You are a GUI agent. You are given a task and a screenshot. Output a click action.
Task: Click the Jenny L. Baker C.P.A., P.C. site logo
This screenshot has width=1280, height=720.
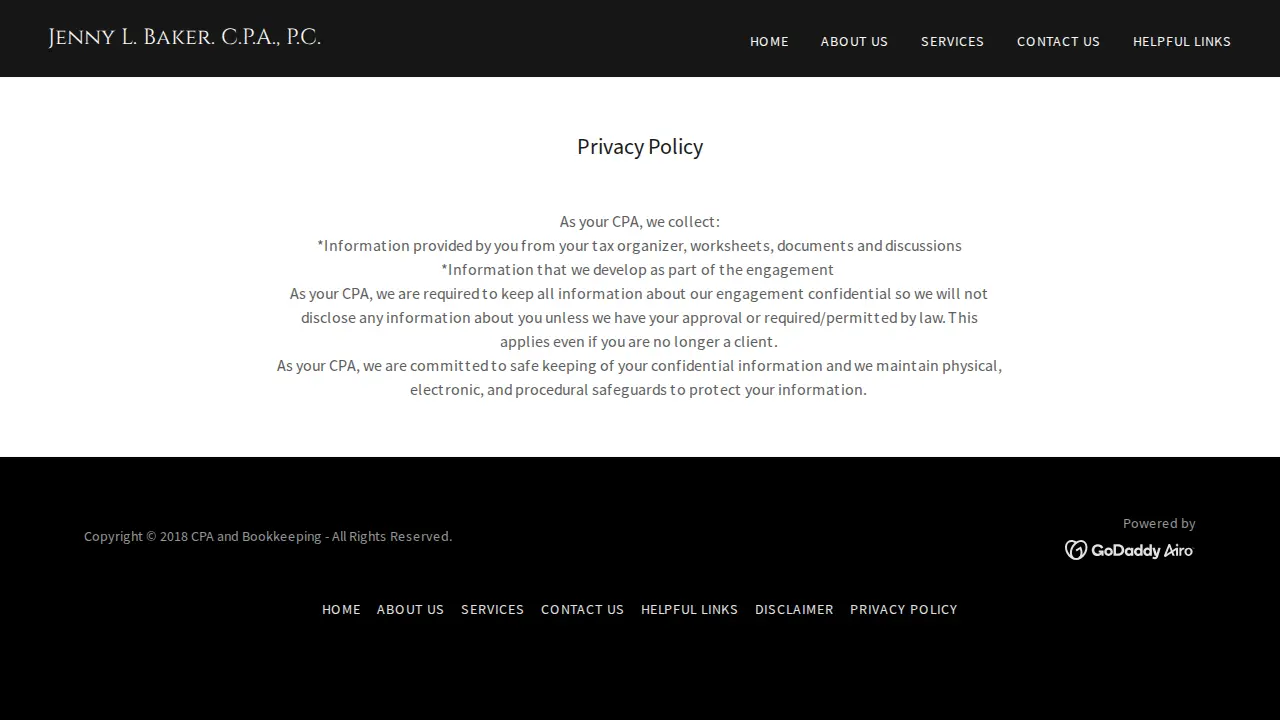click(184, 38)
